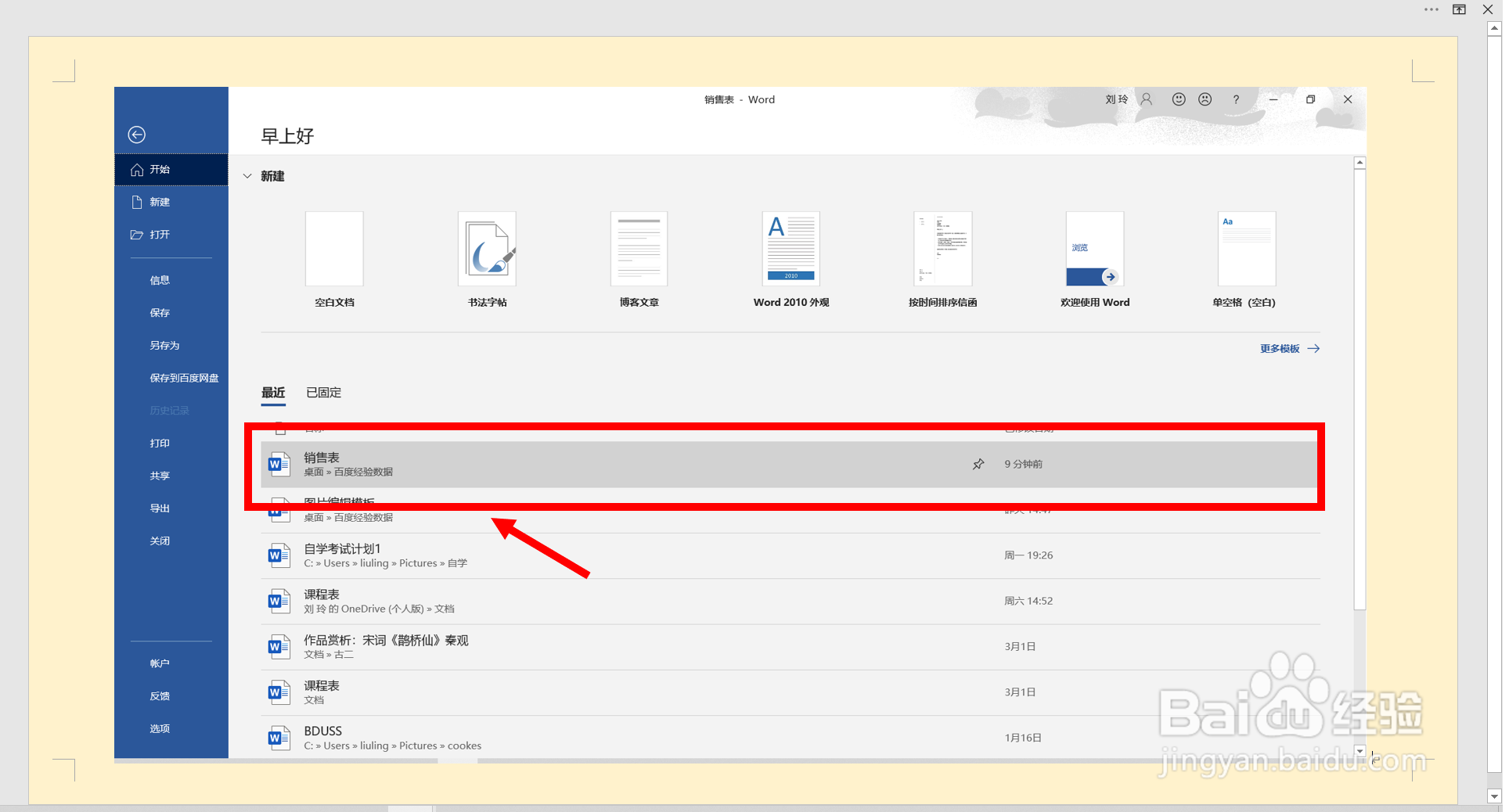1509x812 pixels.
Task: Click the back arrow in Word sidebar
Action: click(137, 135)
